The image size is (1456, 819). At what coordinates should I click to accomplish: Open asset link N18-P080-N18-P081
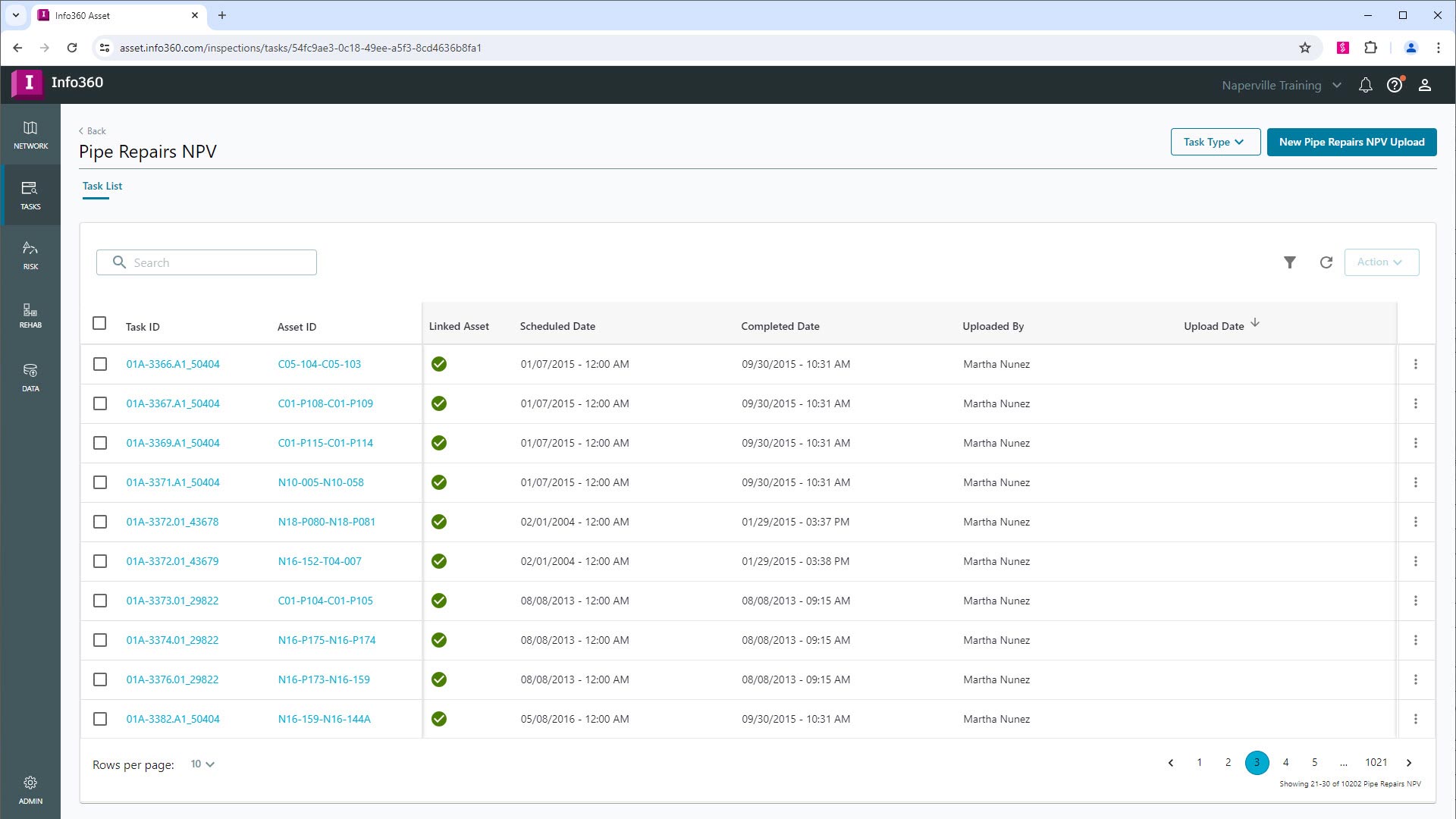(x=326, y=522)
